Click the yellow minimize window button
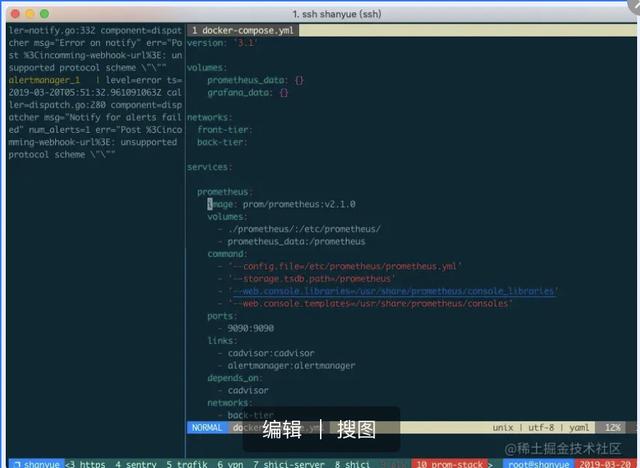Viewport: 640px width, 468px height. [x=28, y=13]
